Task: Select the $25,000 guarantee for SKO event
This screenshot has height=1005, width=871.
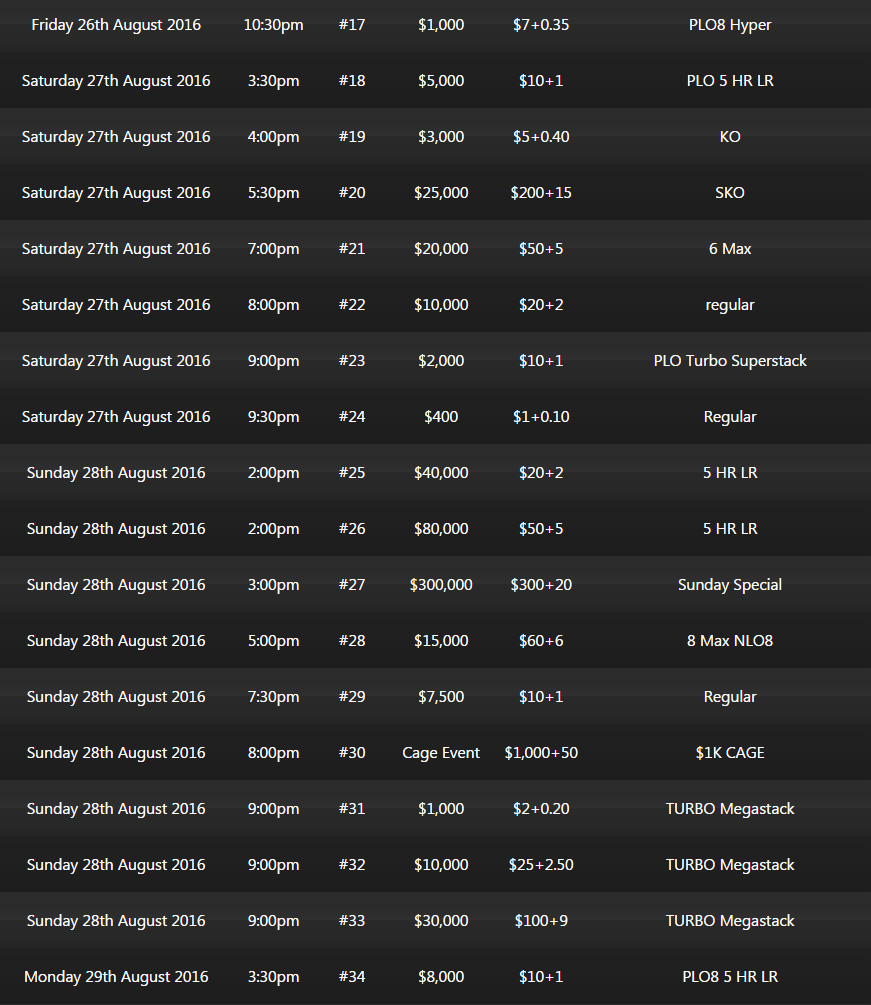Action: pos(441,193)
